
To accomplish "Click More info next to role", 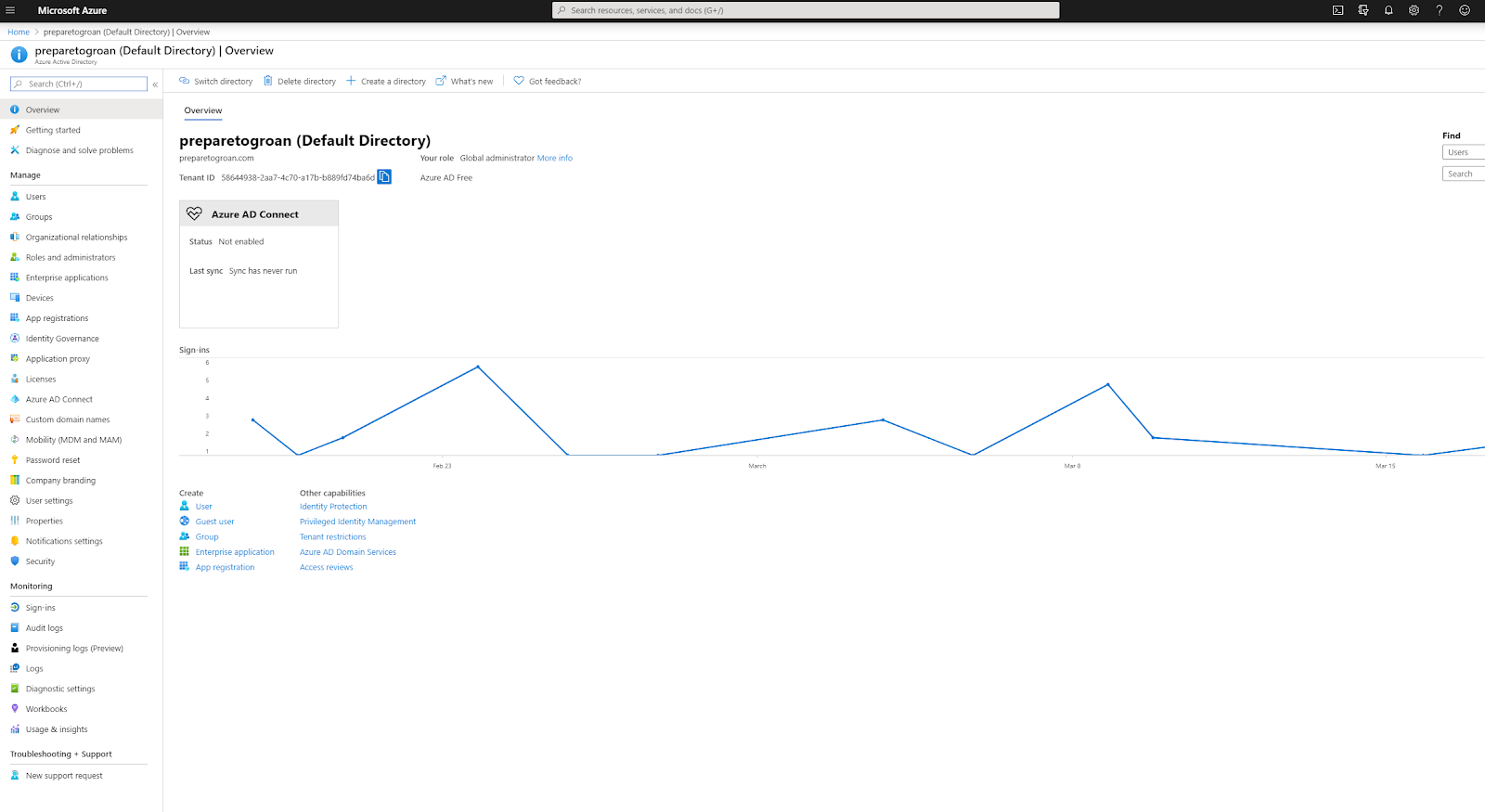I will 555,158.
